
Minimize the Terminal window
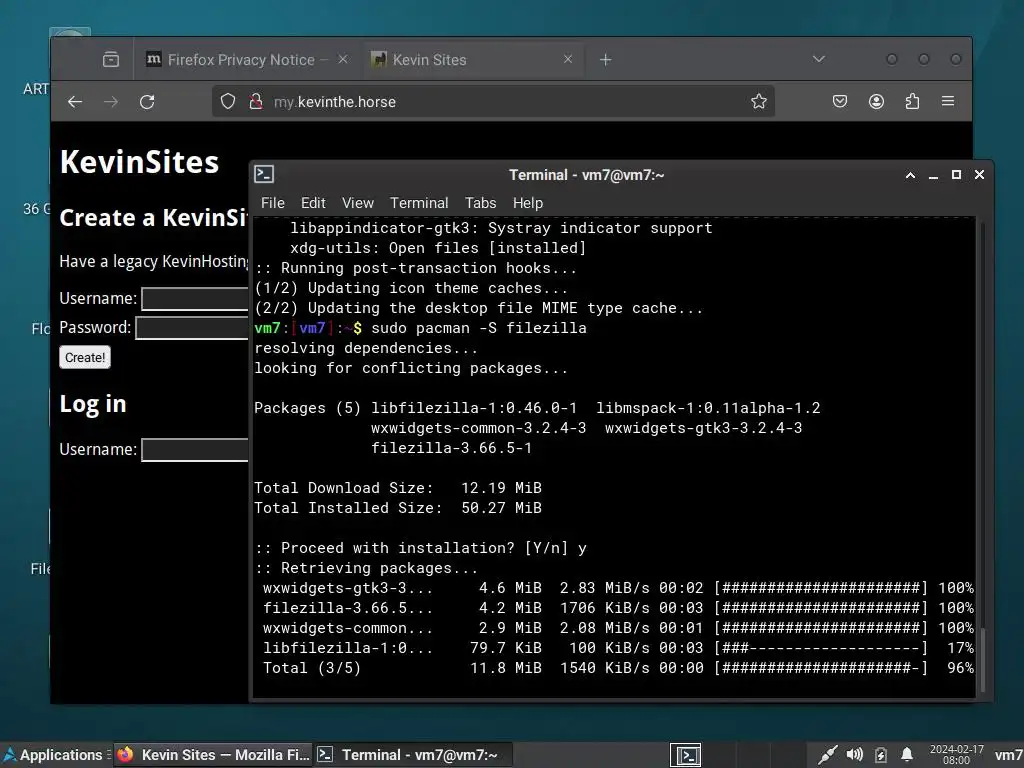(x=933, y=175)
